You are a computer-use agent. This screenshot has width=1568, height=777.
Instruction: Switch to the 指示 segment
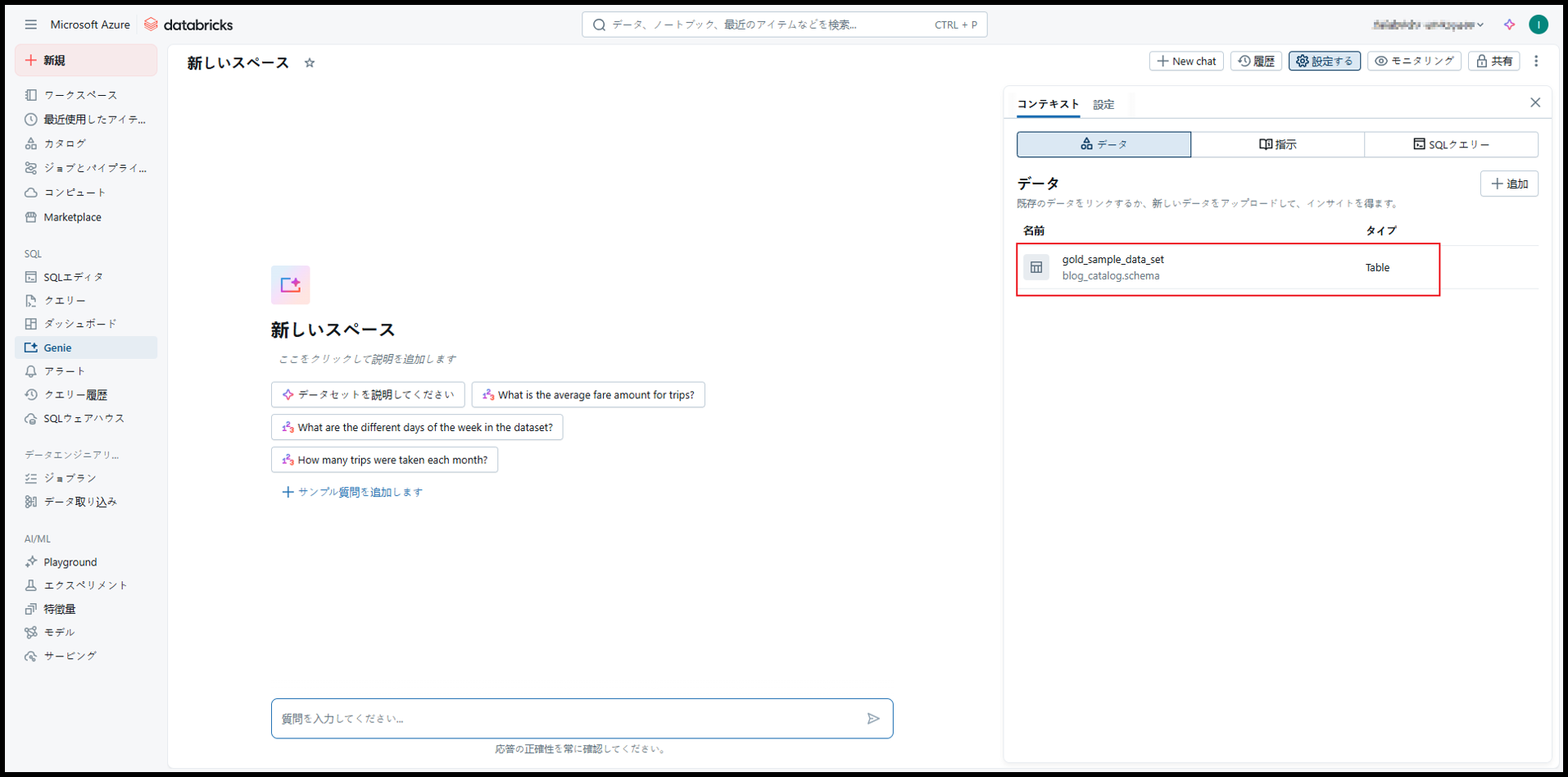[x=1277, y=144]
